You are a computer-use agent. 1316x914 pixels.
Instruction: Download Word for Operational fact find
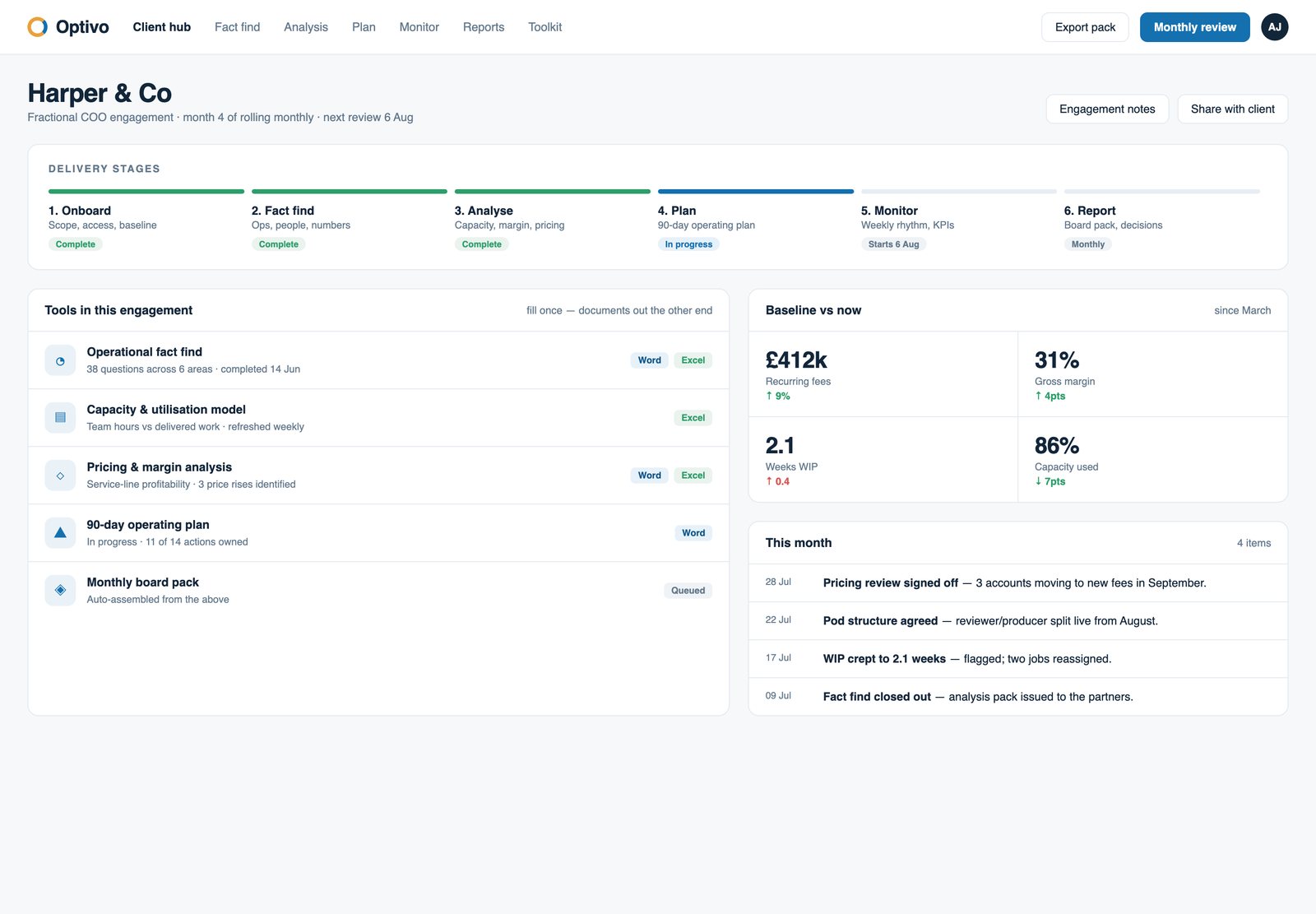click(650, 360)
